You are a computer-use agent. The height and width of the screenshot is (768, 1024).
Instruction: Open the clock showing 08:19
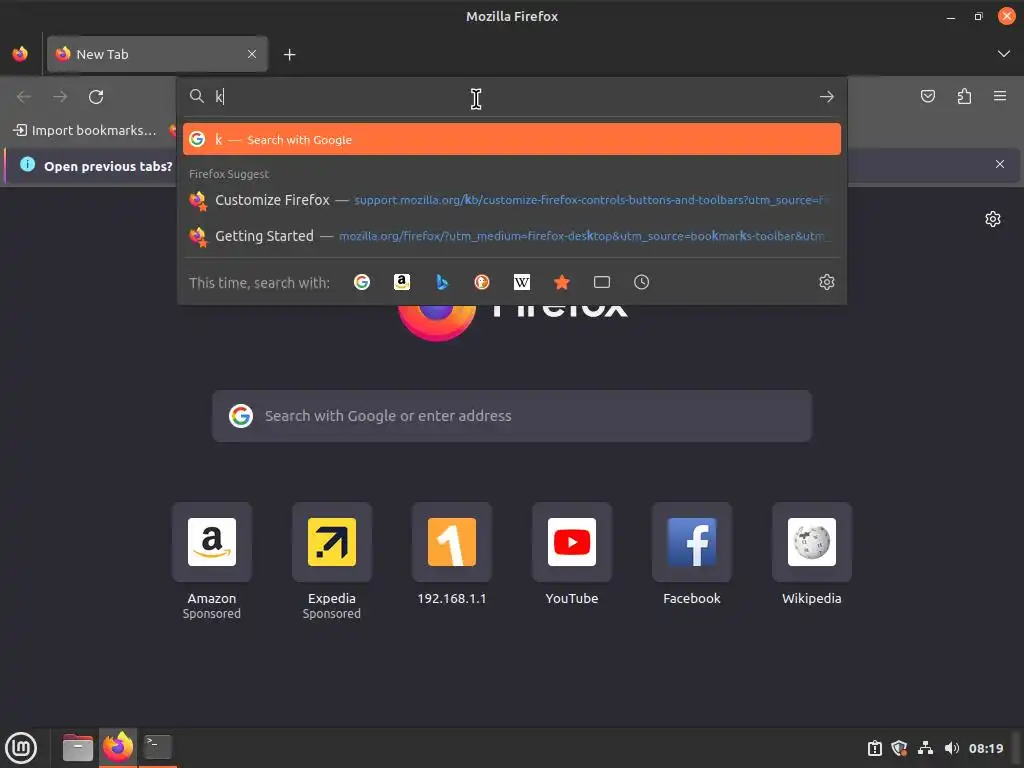click(x=985, y=748)
